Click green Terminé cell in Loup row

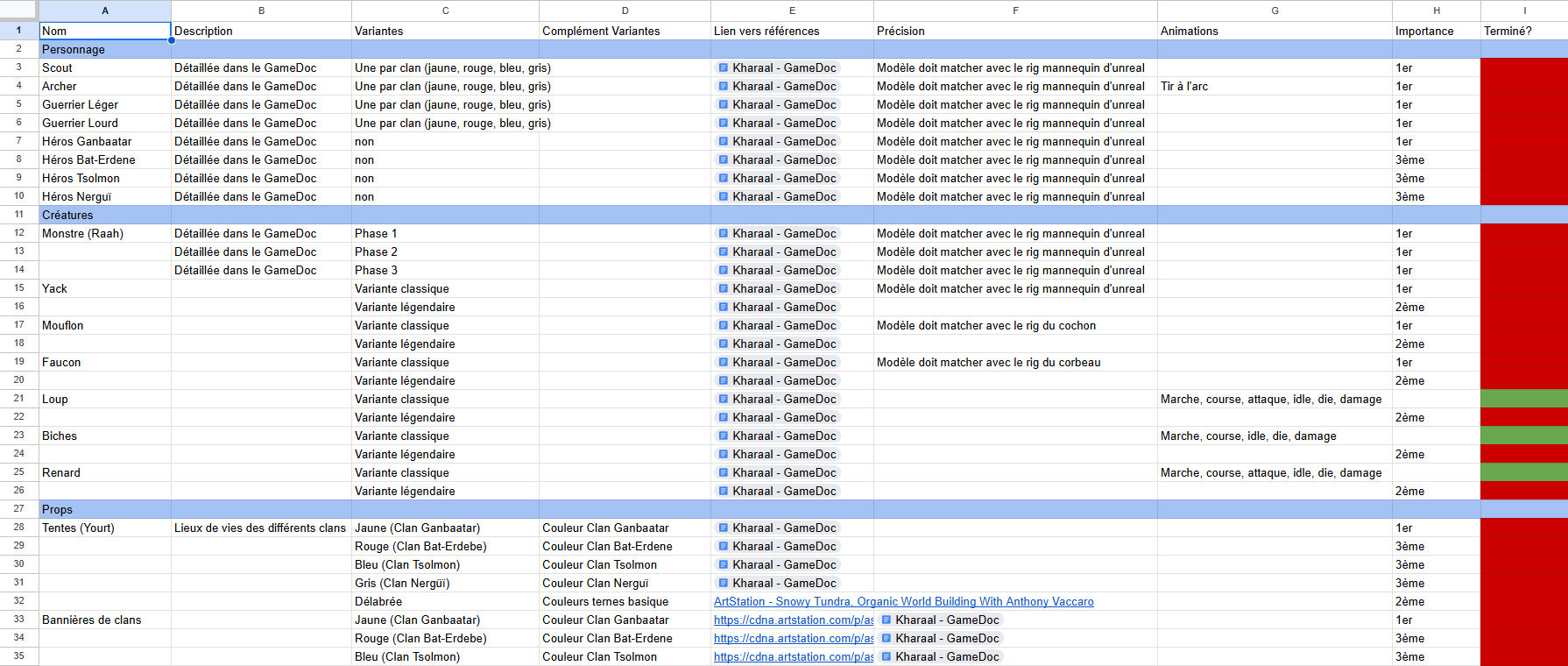(1523, 399)
